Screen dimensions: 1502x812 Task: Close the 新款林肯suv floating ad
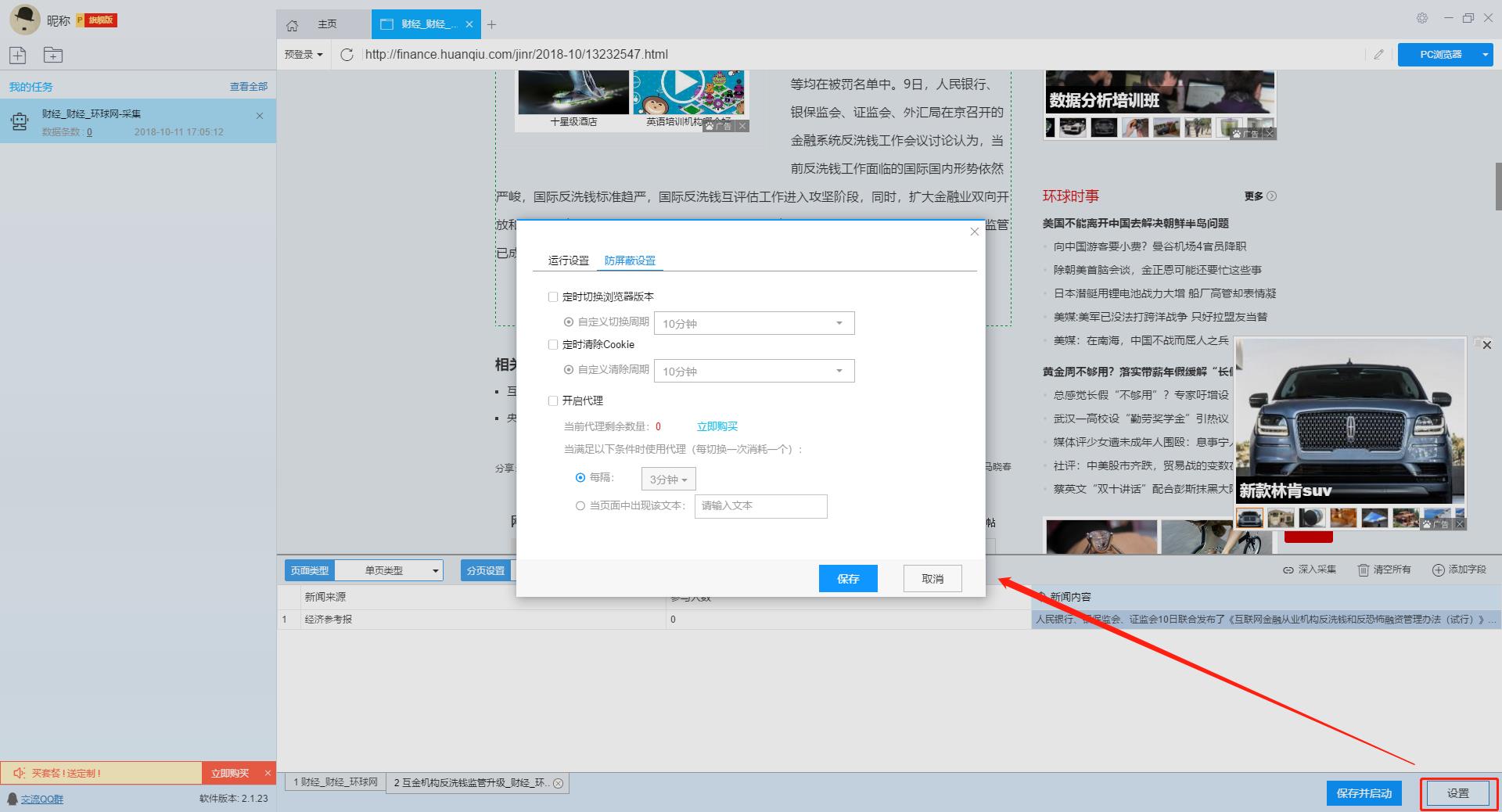point(1487,345)
